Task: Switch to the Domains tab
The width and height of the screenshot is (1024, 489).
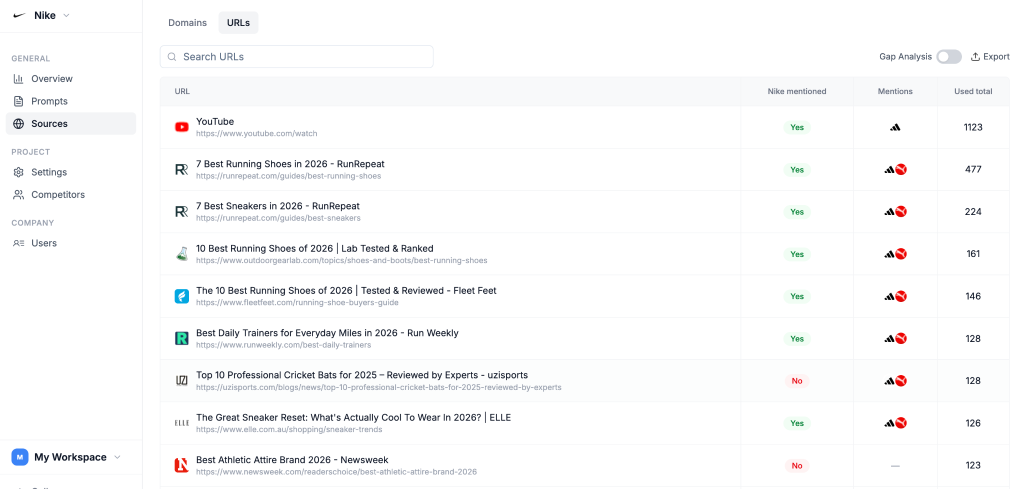Action: coord(187,23)
